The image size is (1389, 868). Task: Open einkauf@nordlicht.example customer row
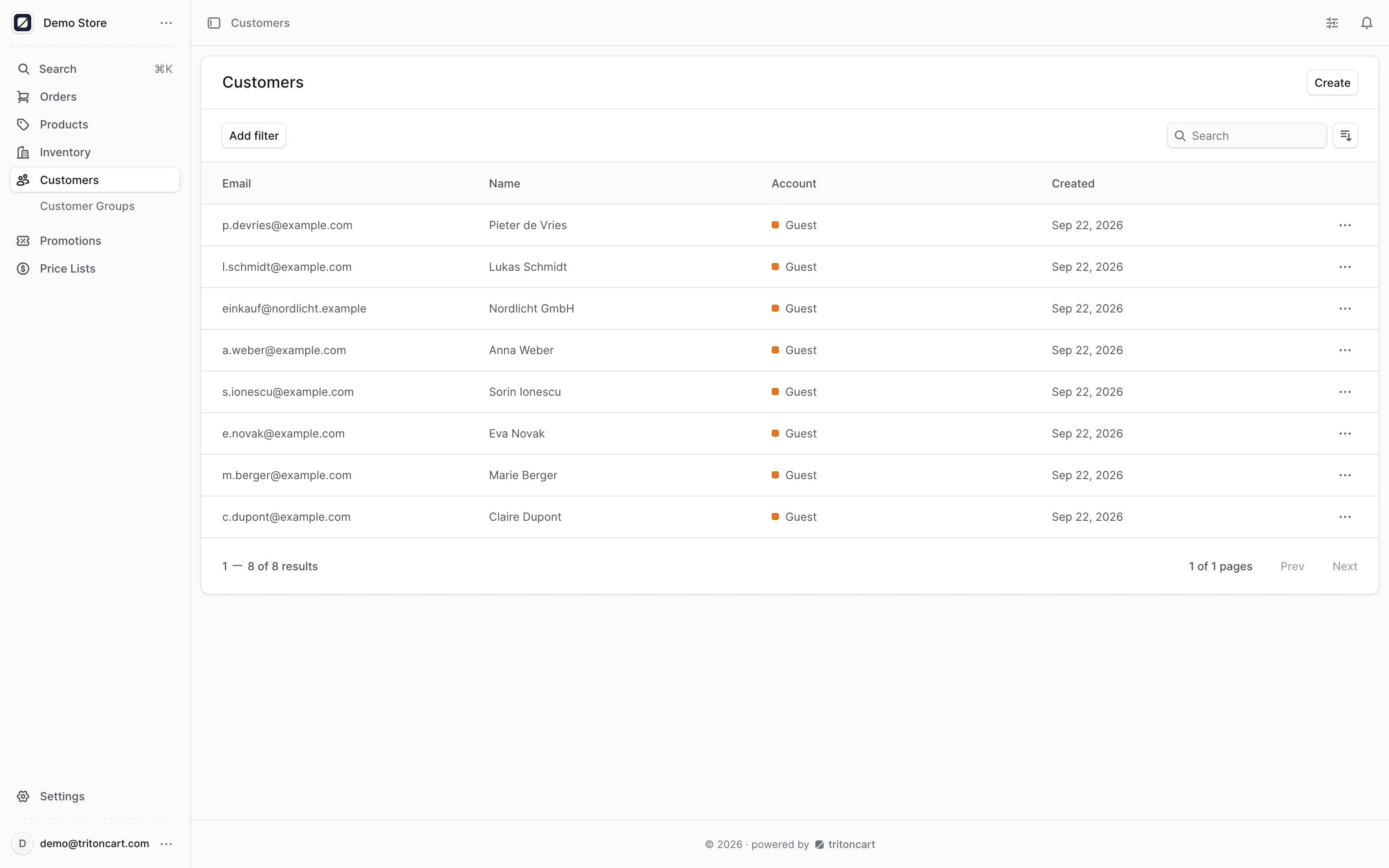(790, 309)
